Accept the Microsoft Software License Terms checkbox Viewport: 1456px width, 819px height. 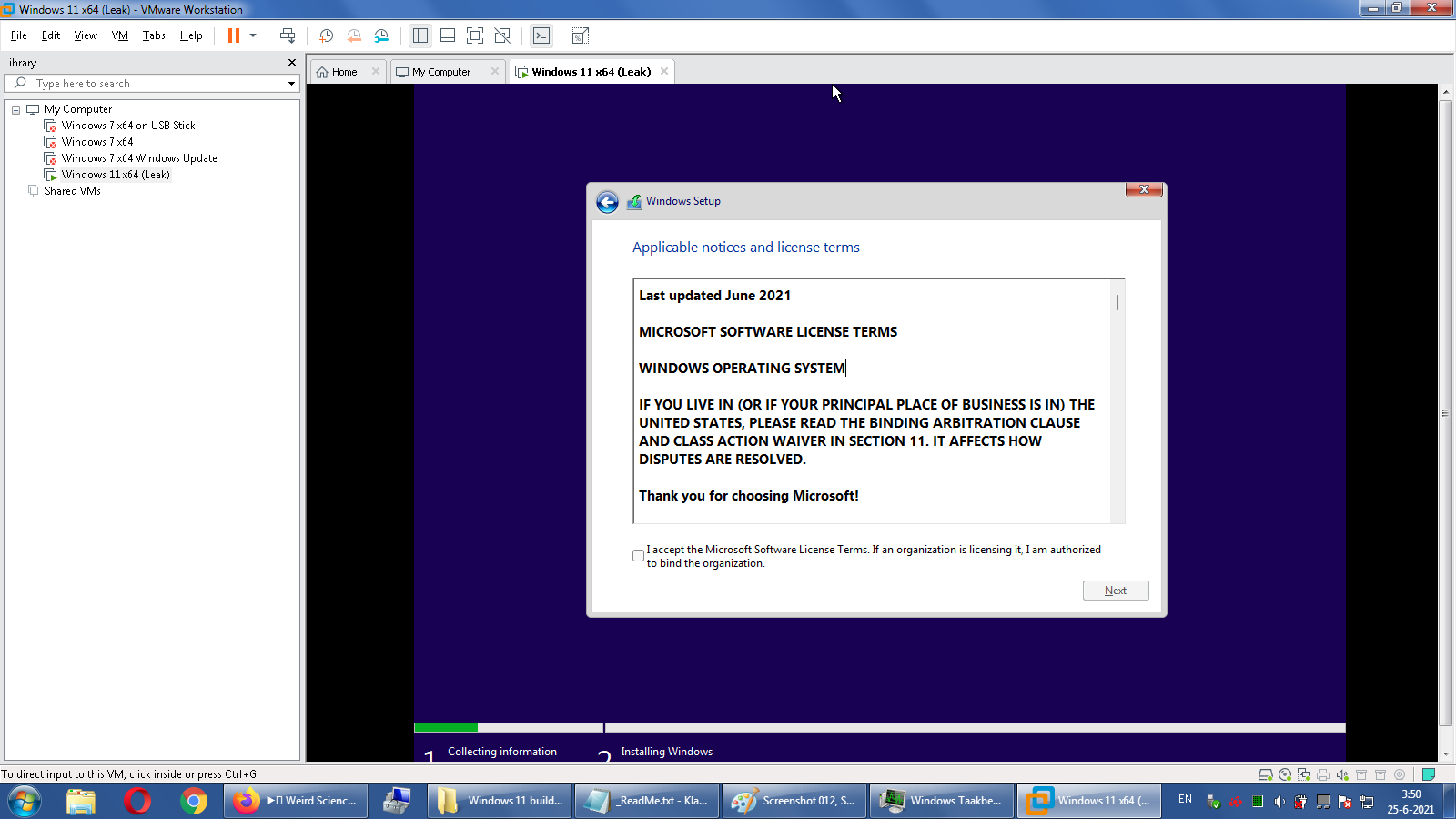coord(638,556)
